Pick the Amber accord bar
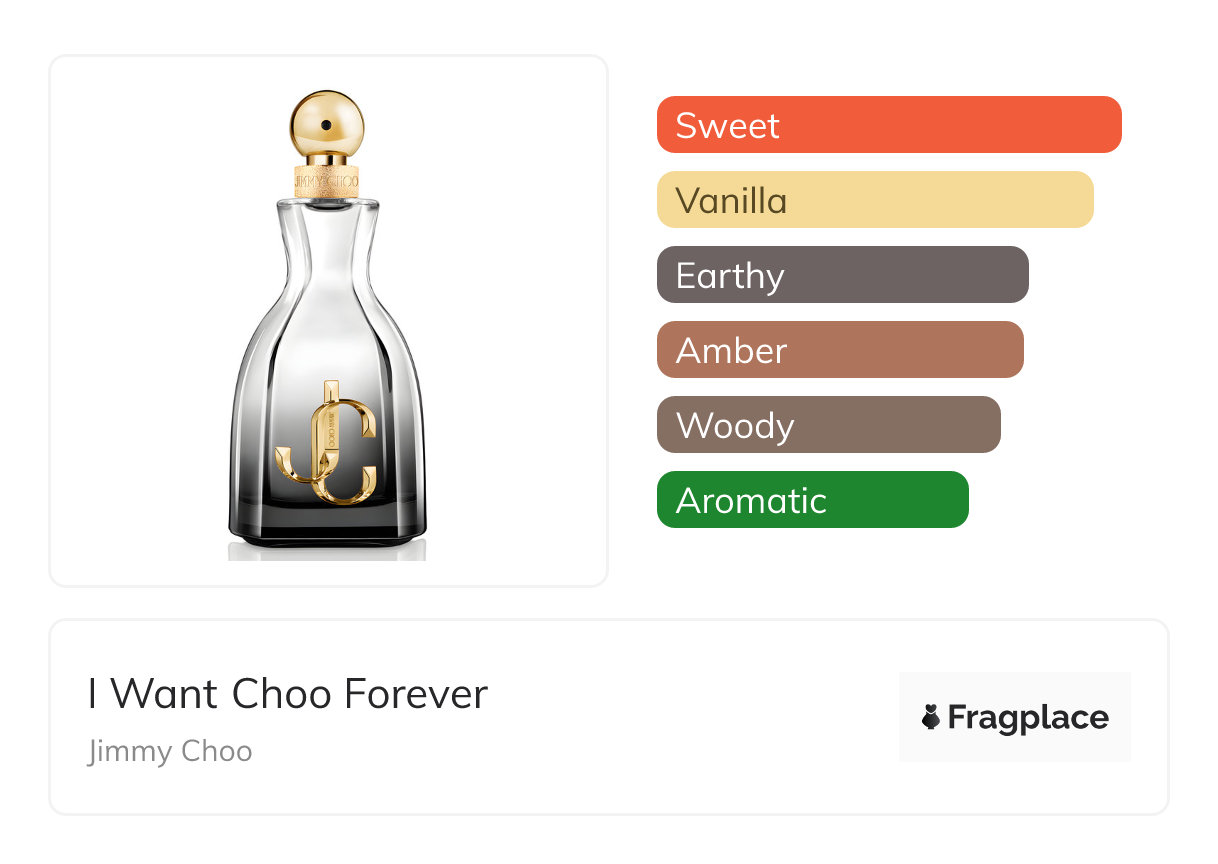 pyautogui.click(x=839, y=350)
